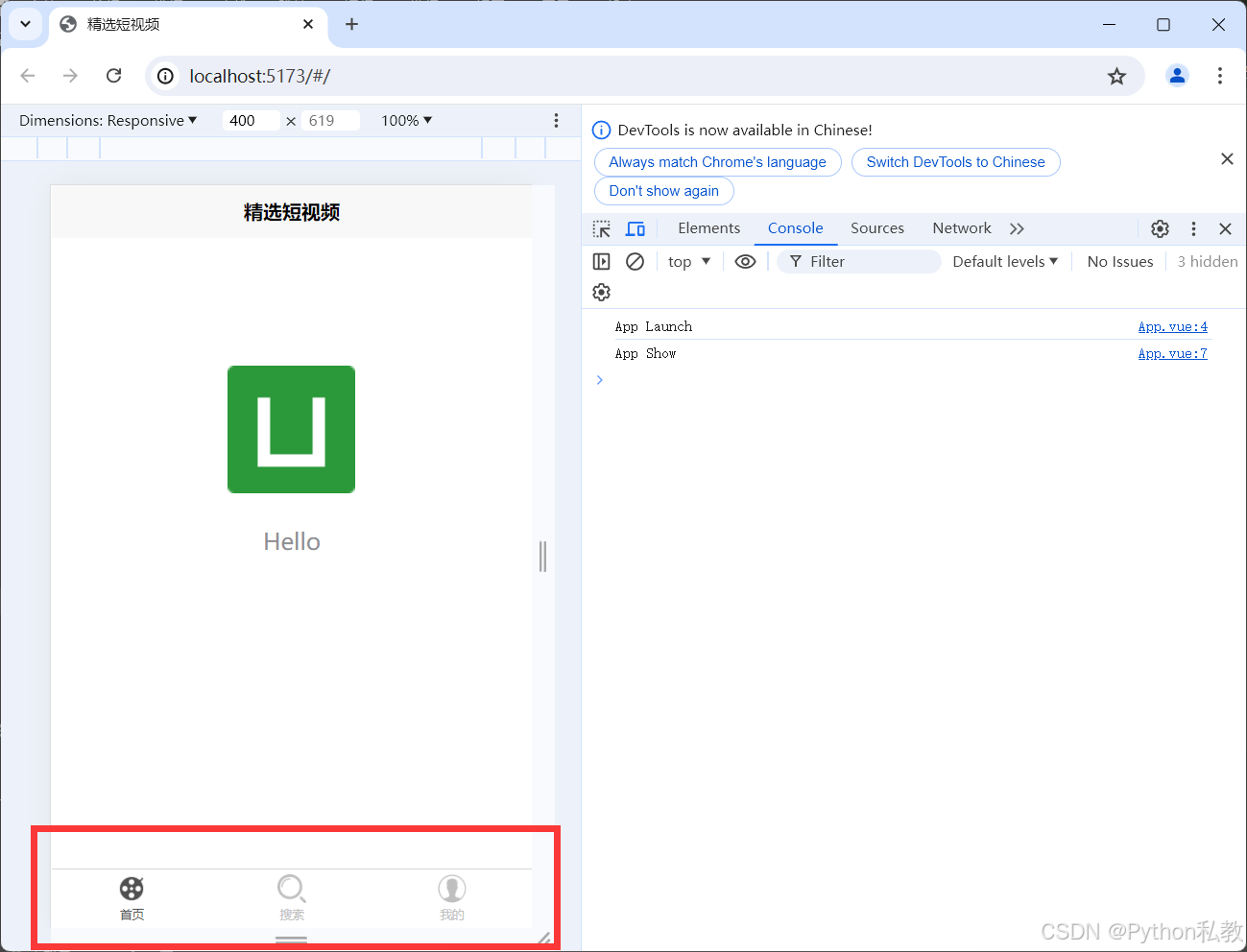Expand more DevTools tabs chevron
Image resolution: width=1247 pixels, height=952 pixels.
1018,228
